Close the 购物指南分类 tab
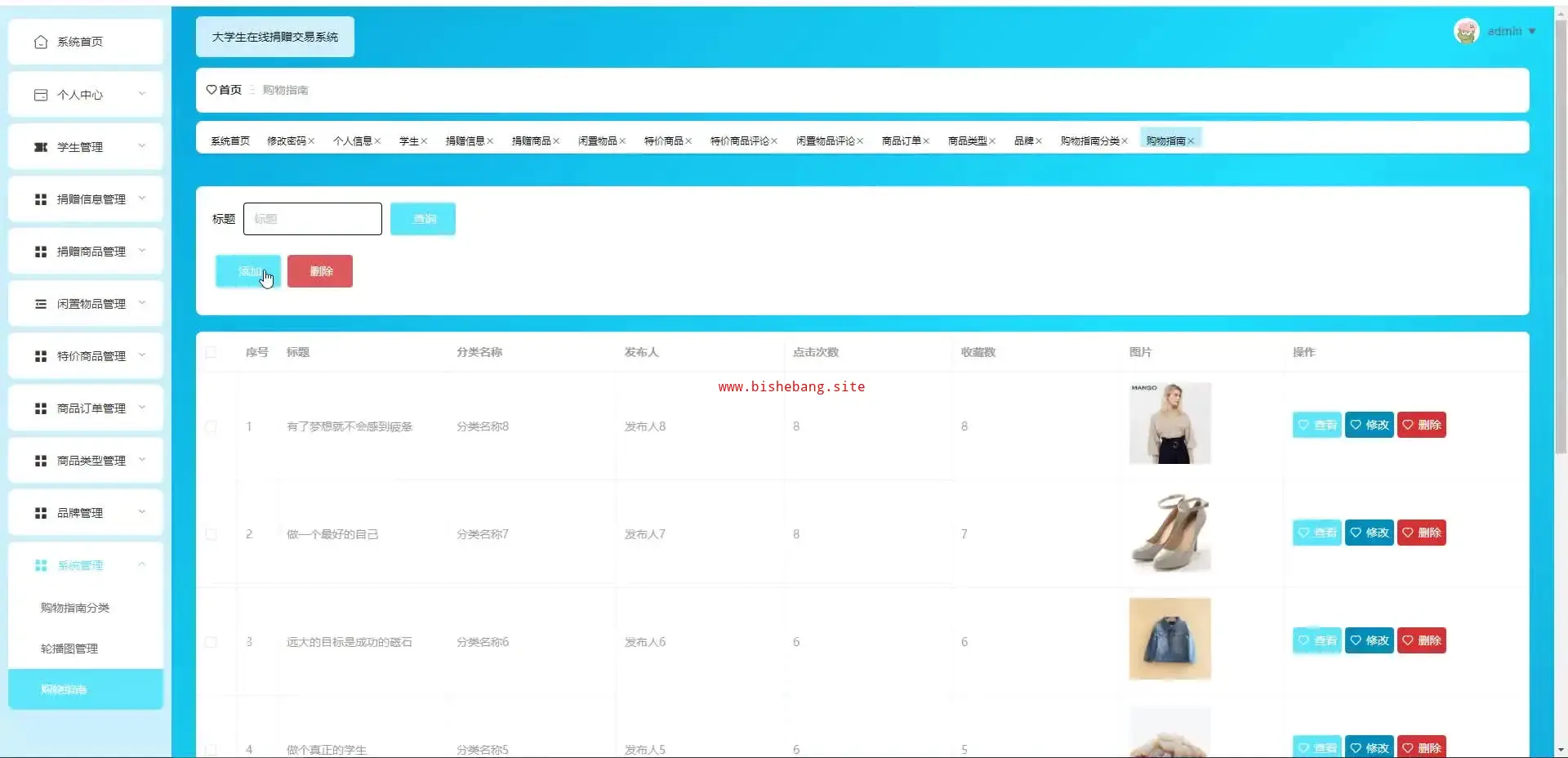This screenshot has width=1568, height=758. pyautogui.click(x=1125, y=141)
